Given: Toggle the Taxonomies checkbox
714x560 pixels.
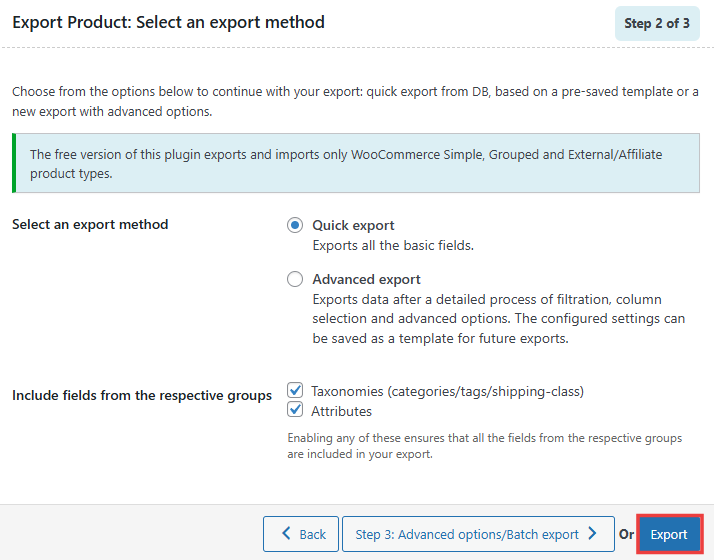Looking at the screenshot, I should pyautogui.click(x=295, y=391).
